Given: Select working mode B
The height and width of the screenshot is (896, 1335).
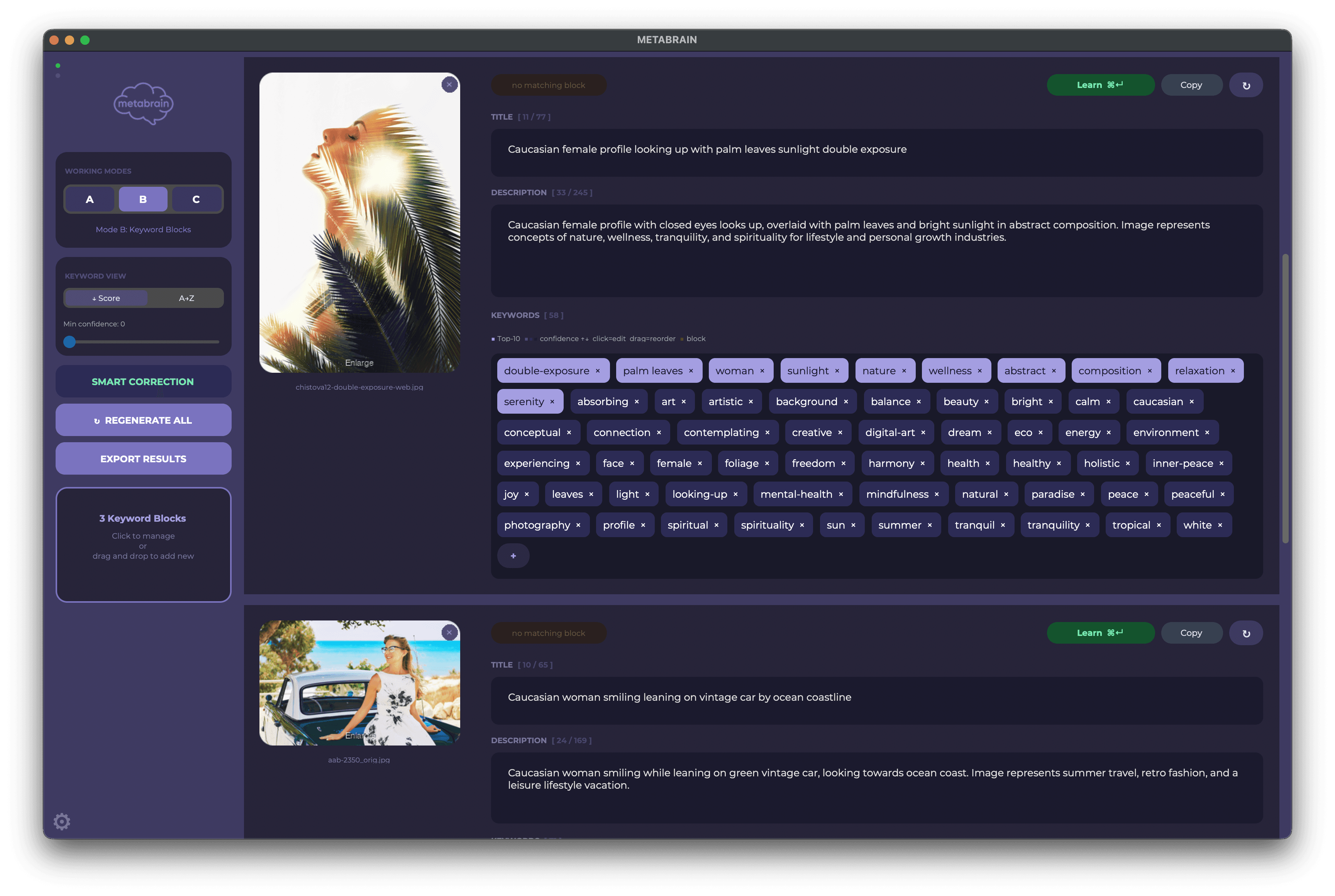Looking at the screenshot, I should click(142, 199).
